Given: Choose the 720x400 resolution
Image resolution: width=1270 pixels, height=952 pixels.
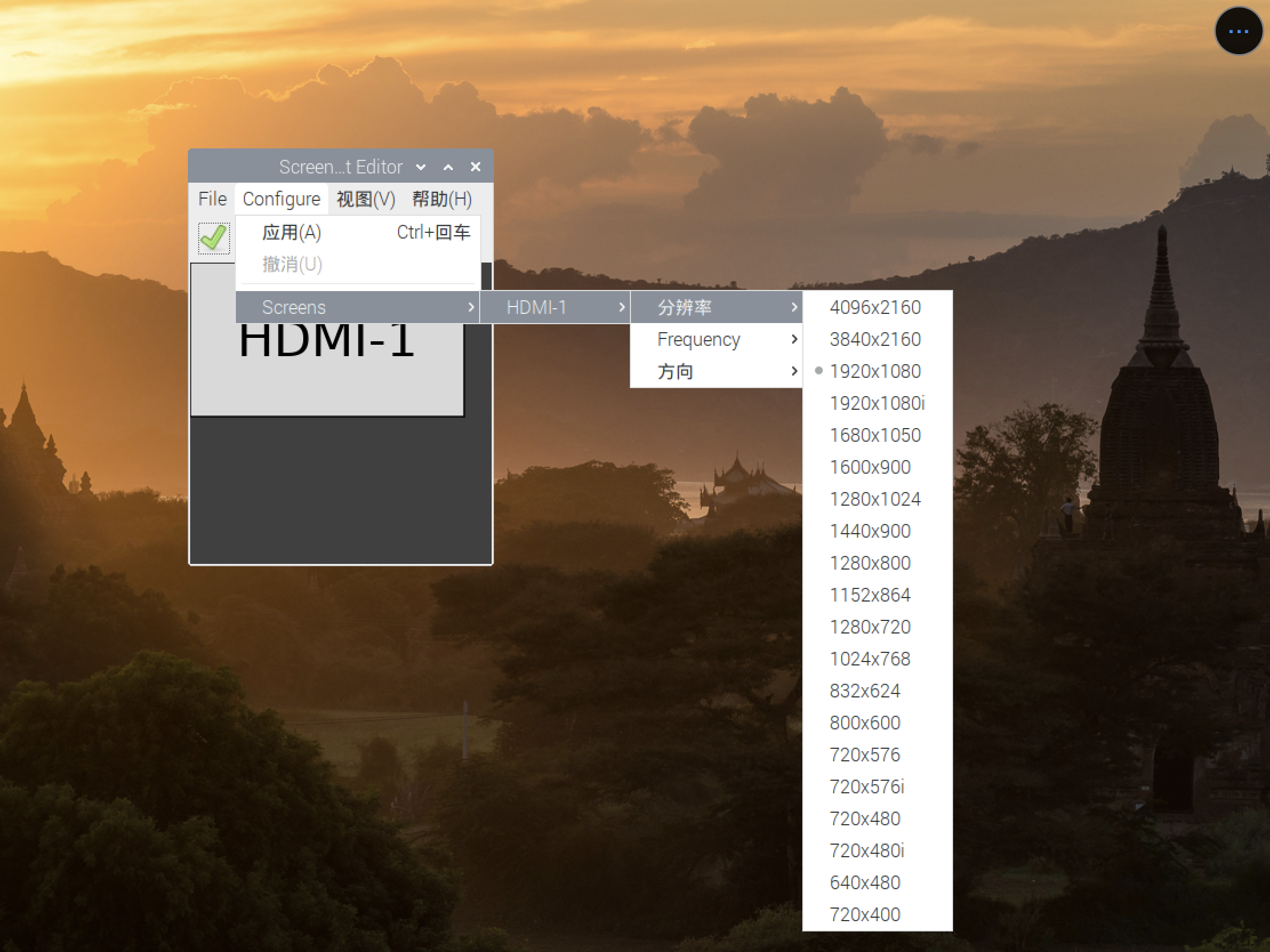Looking at the screenshot, I should [x=877, y=914].
